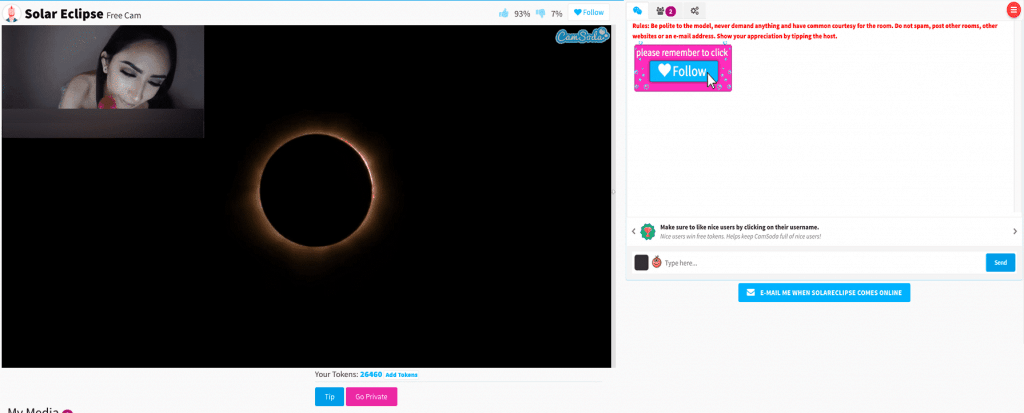
Task: Focus the 'Type here...' chat input
Action: pos(823,263)
